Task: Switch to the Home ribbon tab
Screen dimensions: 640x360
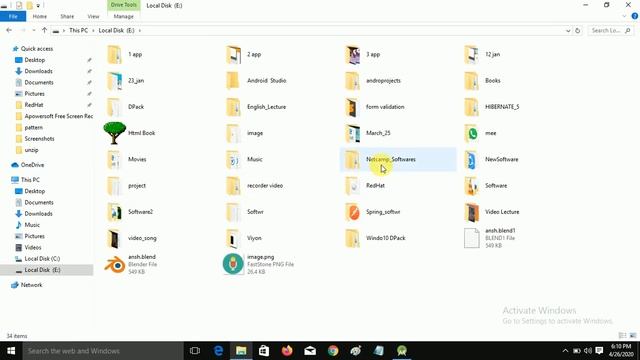Action: [40, 16]
